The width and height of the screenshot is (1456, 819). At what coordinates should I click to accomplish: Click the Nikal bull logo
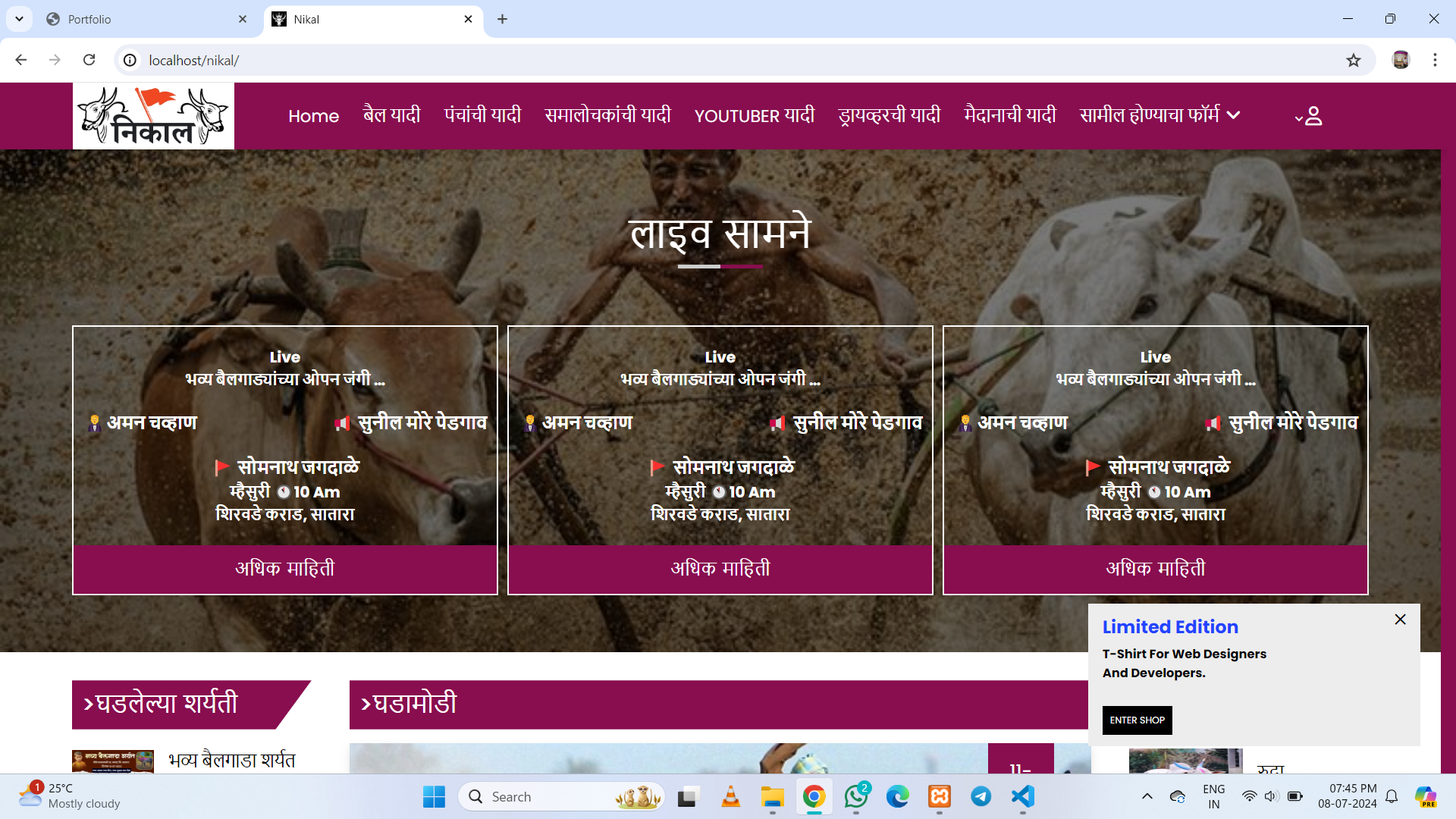(x=153, y=116)
